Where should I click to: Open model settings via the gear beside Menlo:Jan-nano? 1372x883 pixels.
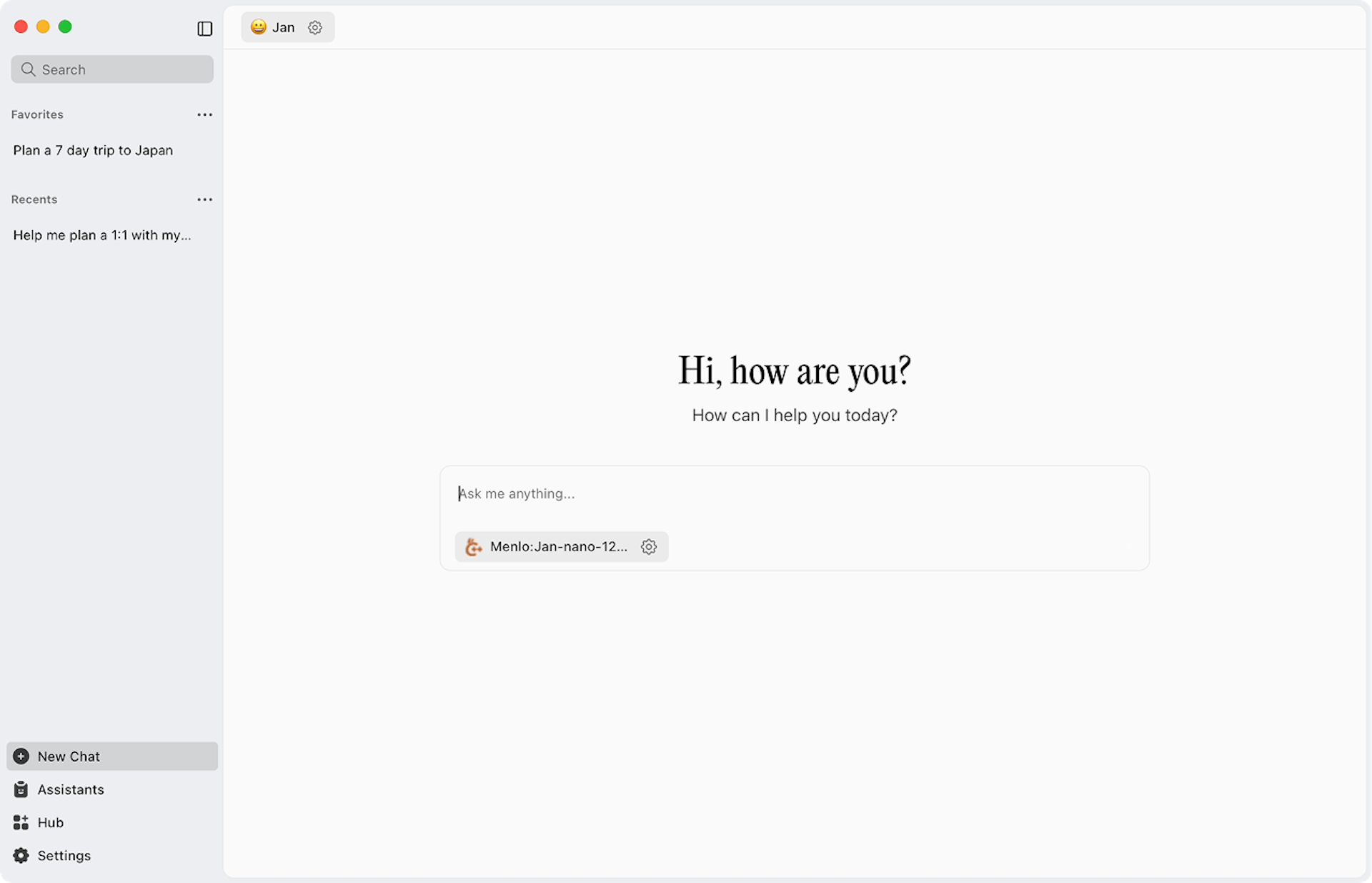(x=648, y=546)
